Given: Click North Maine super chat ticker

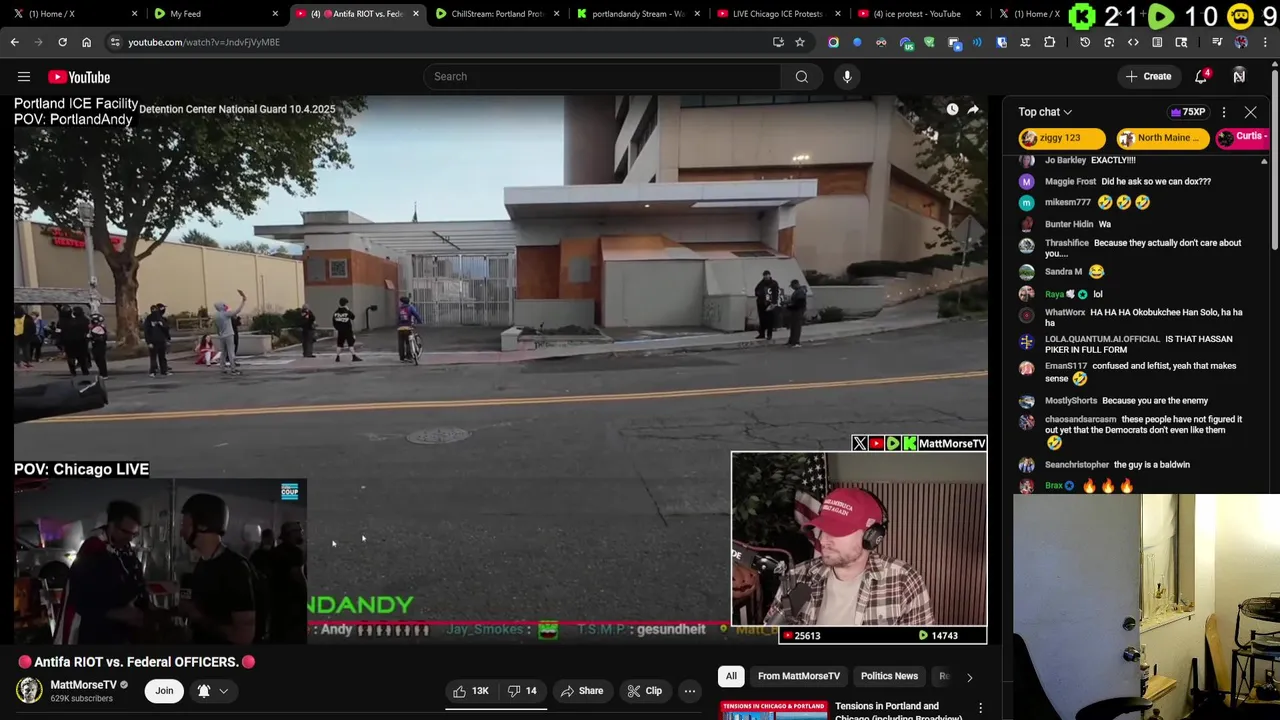Looking at the screenshot, I should pos(1161,138).
